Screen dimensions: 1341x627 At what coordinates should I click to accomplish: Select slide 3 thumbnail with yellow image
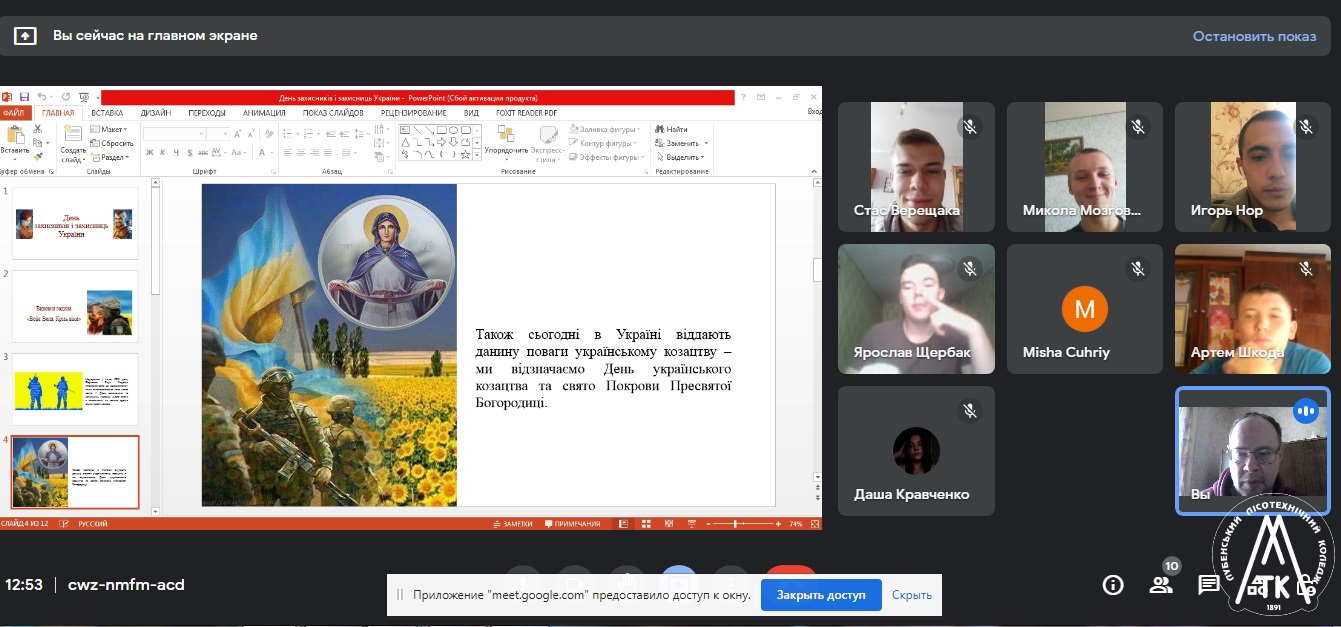[75, 389]
